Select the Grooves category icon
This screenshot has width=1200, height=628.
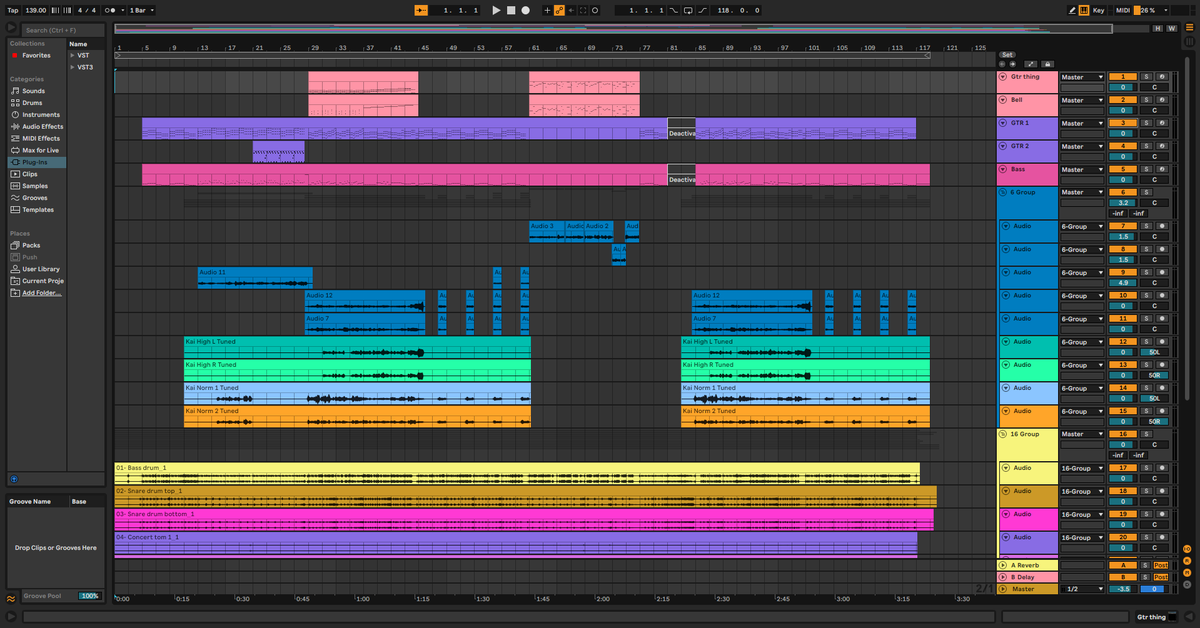tap(15, 198)
